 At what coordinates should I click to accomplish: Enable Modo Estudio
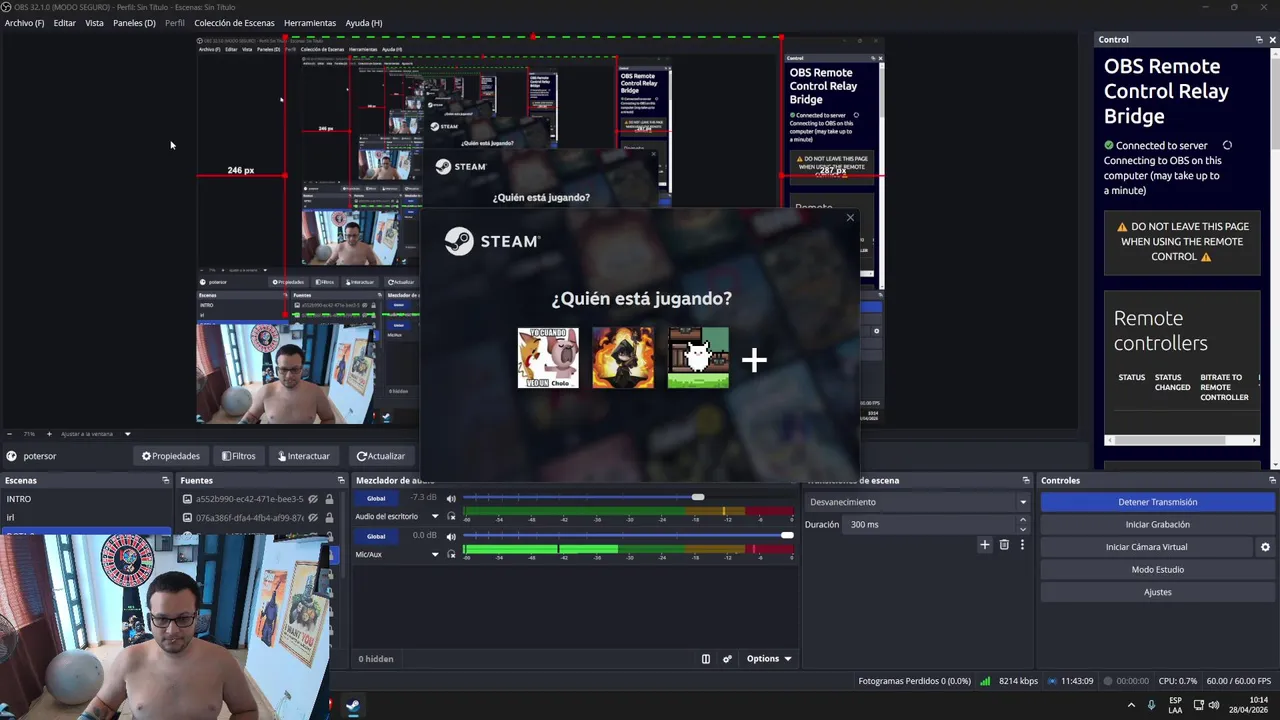click(1157, 569)
